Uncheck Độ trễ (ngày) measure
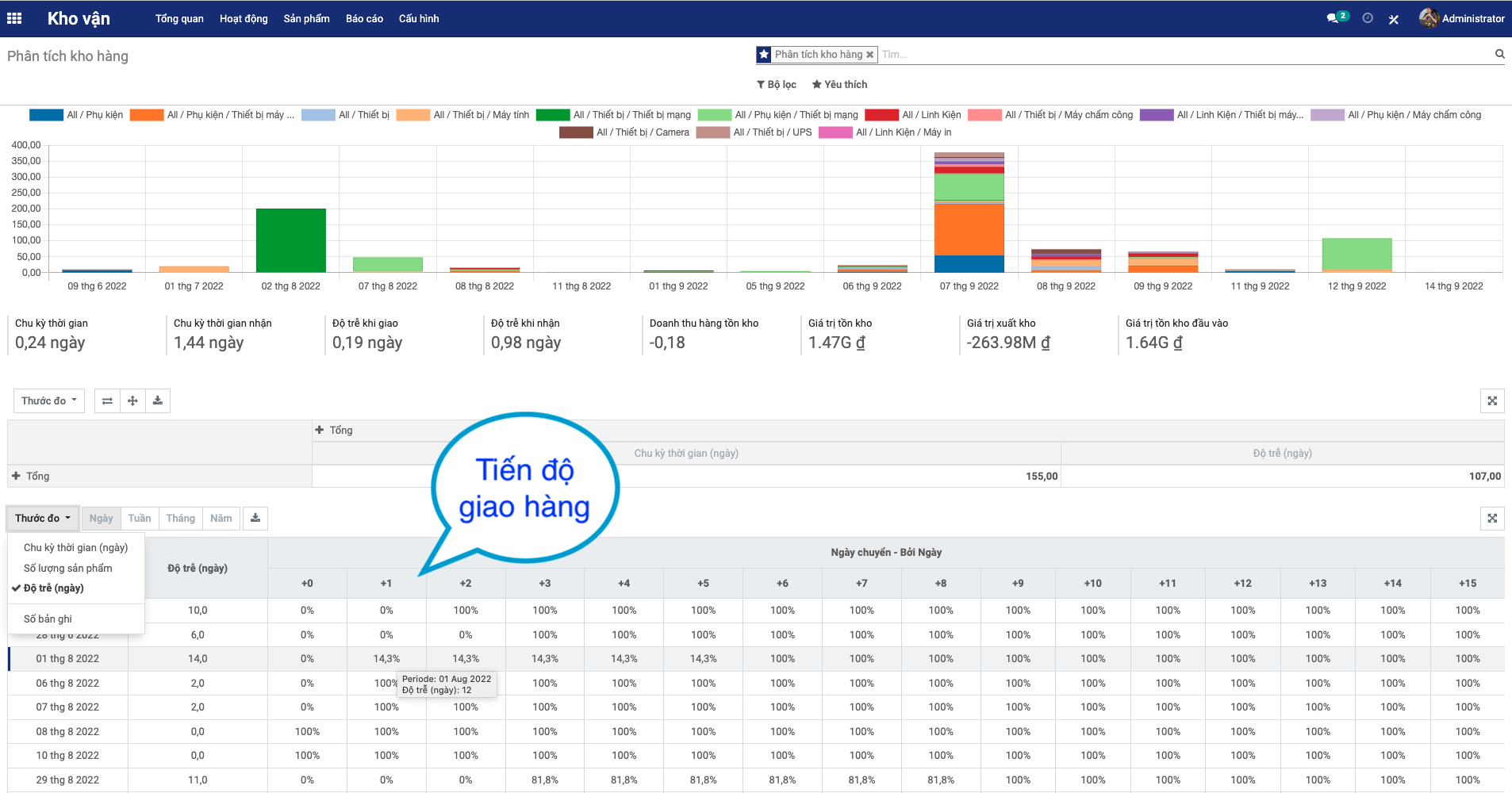Viewport: 1512px width, 793px height. (75, 588)
